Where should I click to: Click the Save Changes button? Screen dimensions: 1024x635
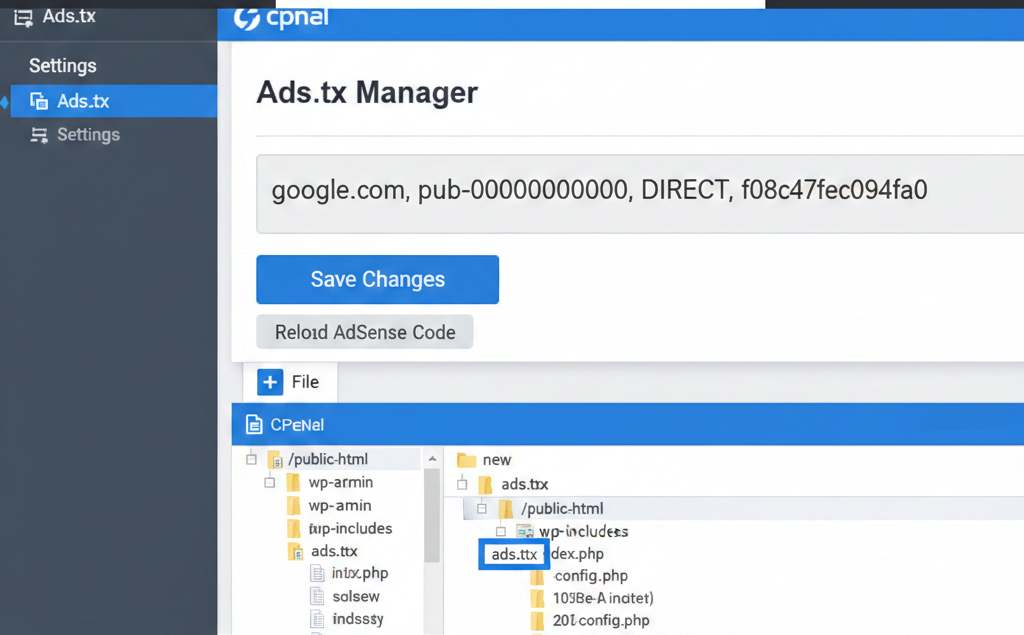377,280
